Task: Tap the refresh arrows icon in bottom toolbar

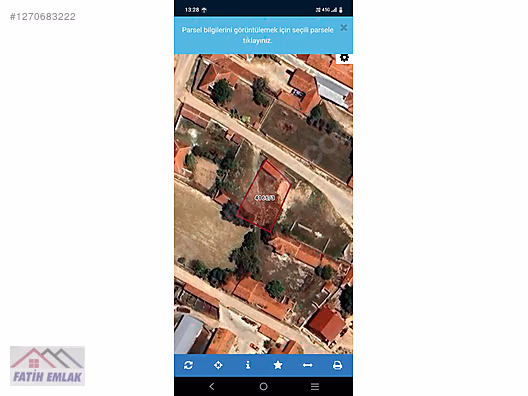Action: [x=188, y=365]
